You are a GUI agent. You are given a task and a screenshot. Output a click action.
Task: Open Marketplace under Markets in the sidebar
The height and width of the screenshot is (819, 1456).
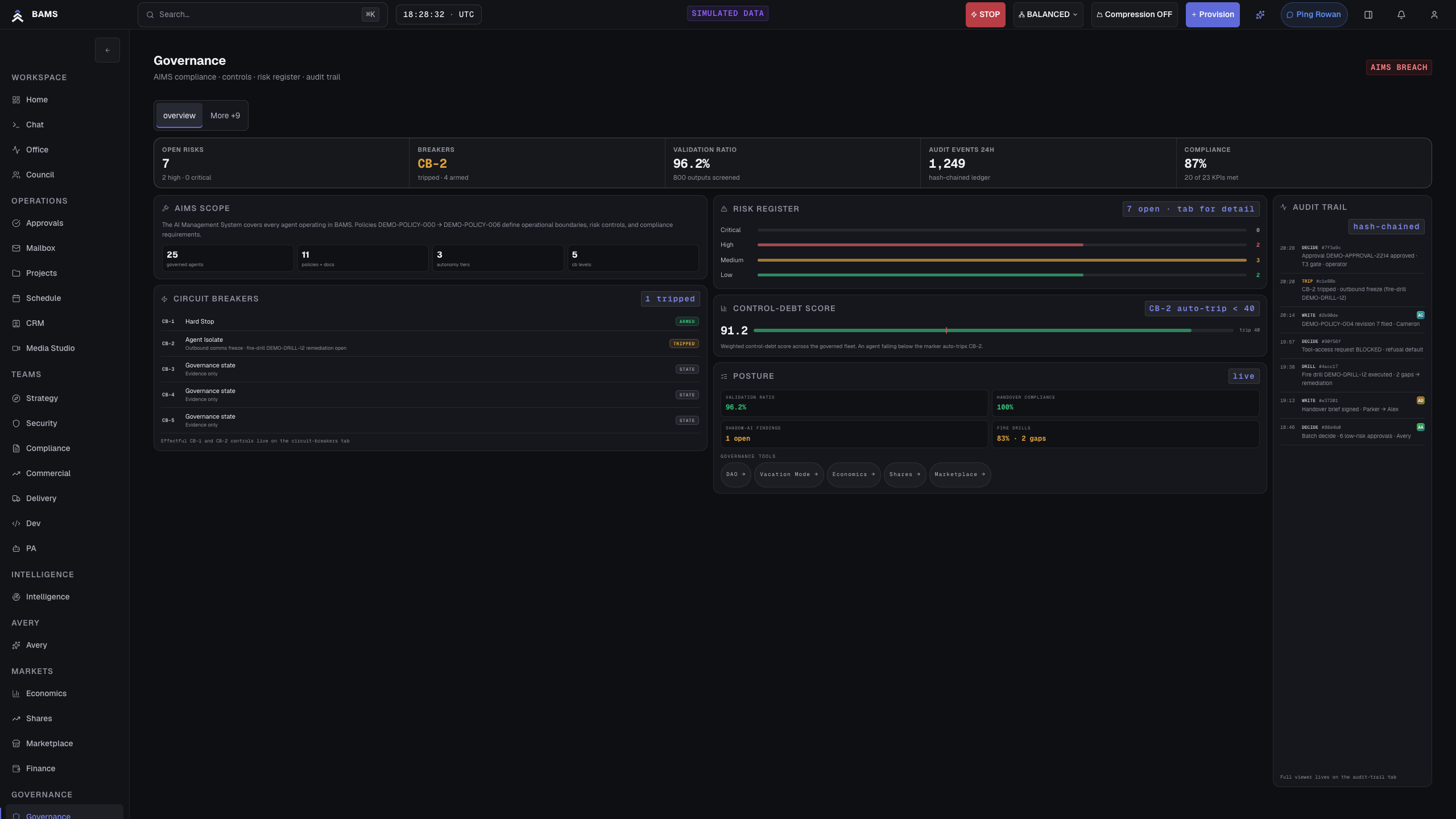tap(64, 743)
